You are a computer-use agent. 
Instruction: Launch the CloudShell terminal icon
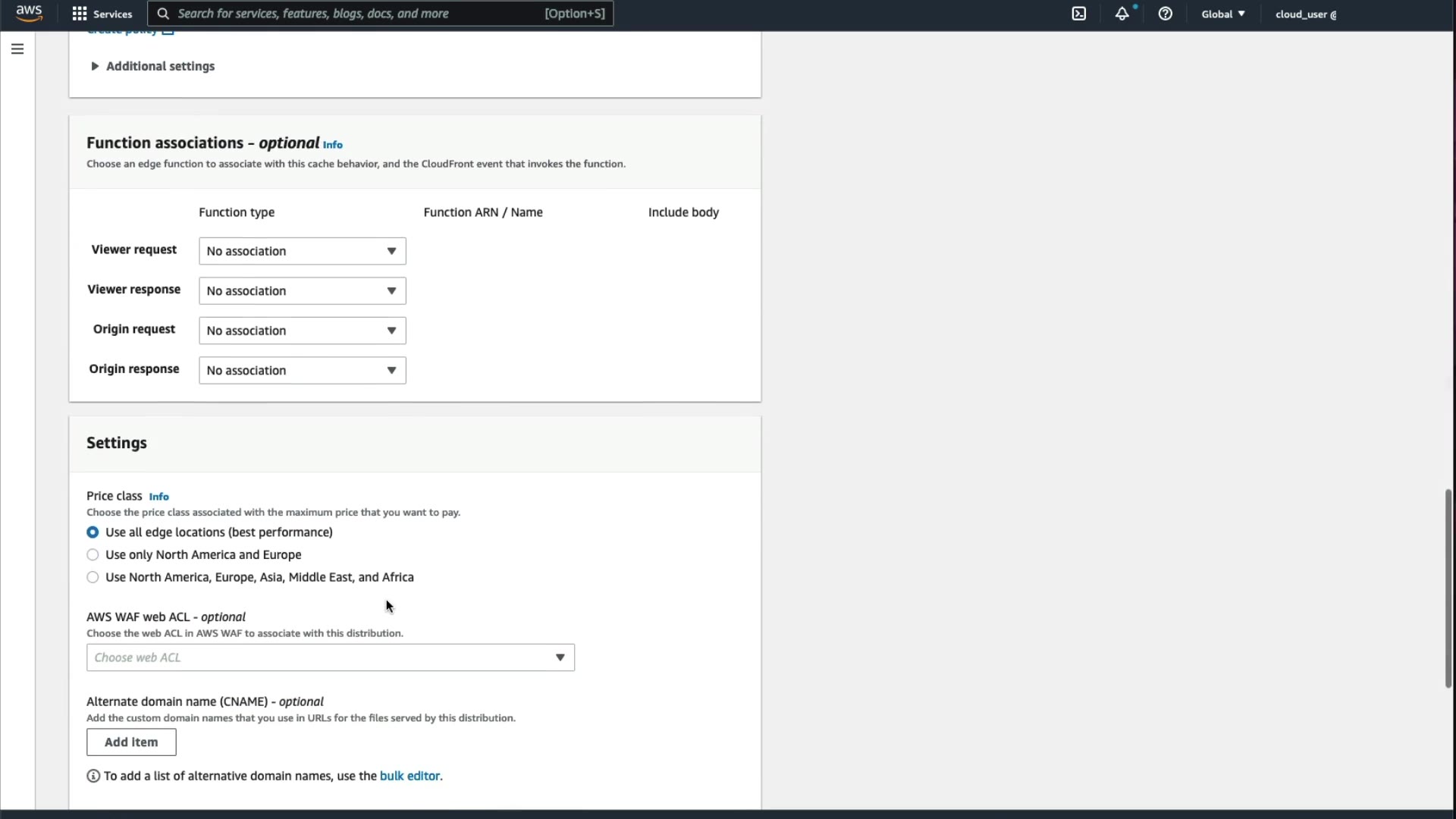point(1078,14)
